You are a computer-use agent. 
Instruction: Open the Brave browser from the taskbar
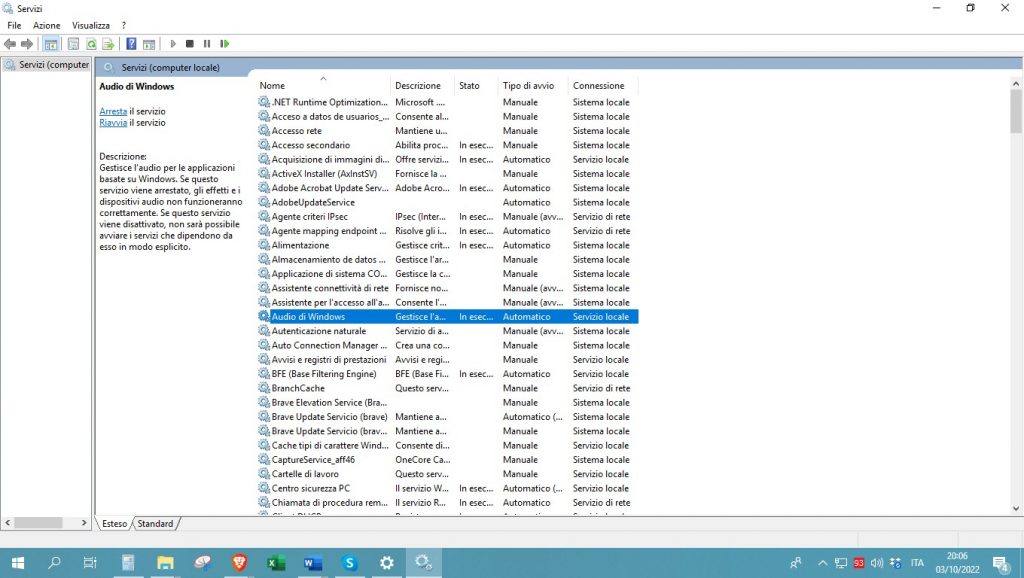238,563
